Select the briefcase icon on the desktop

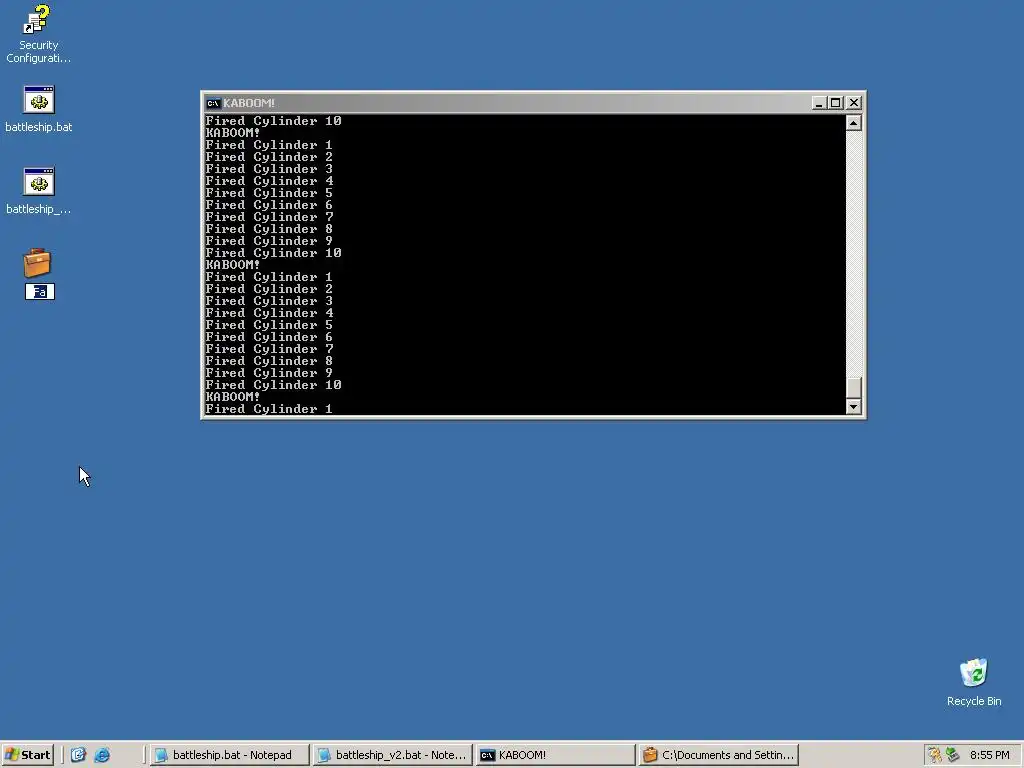[37, 263]
